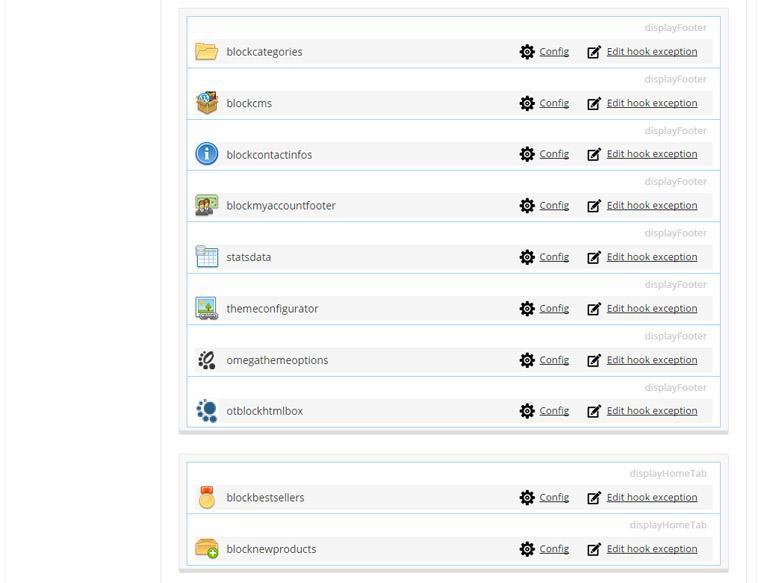Click the edit pencil icon for blockcontactinfos
This screenshot has width=764, height=583.
(594, 154)
